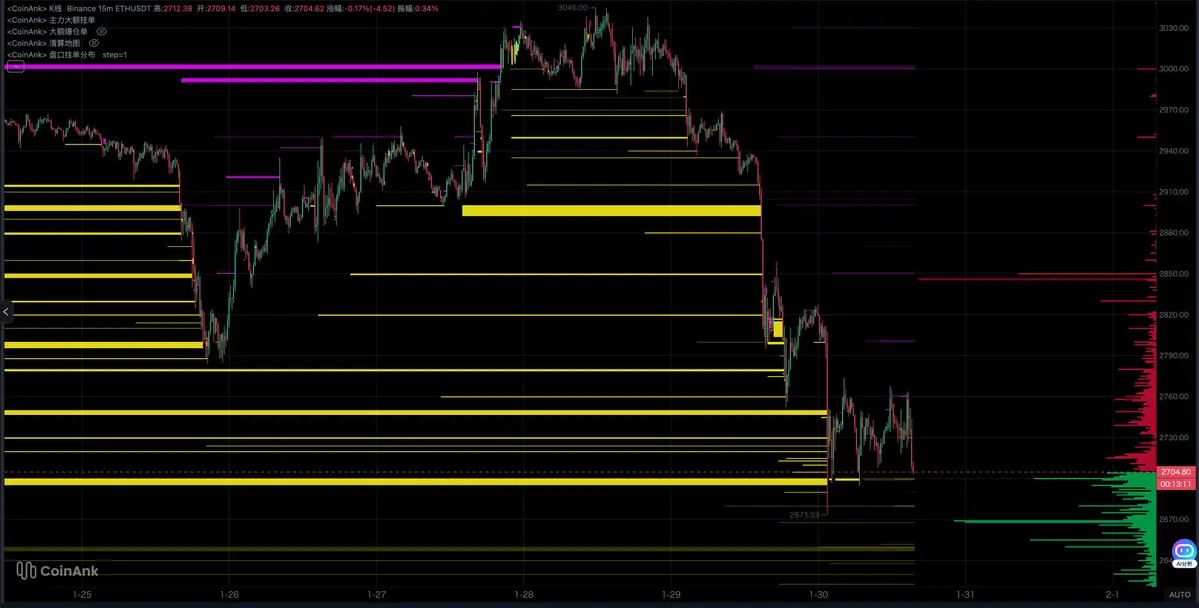This screenshot has width=1199, height=608.
Task: Click the 2670.00 price axis label
Action: coord(1174,519)
